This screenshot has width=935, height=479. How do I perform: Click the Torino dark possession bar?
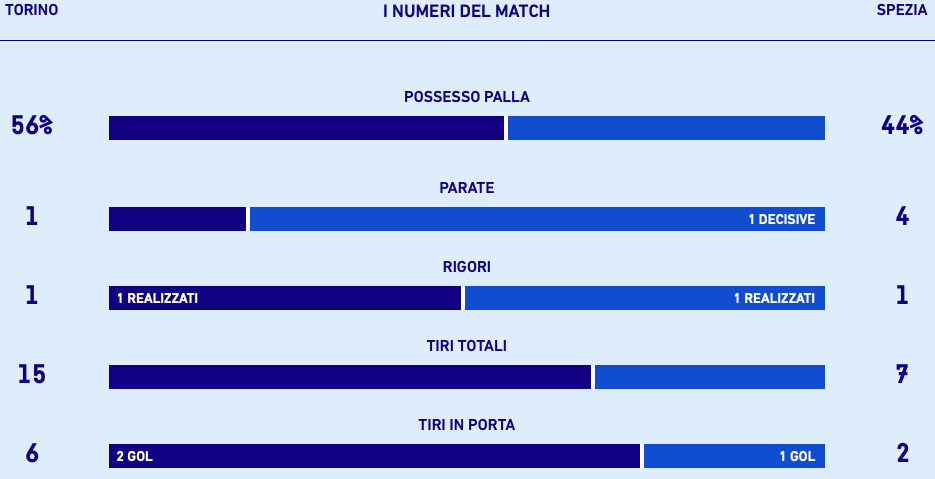point(306,128)
